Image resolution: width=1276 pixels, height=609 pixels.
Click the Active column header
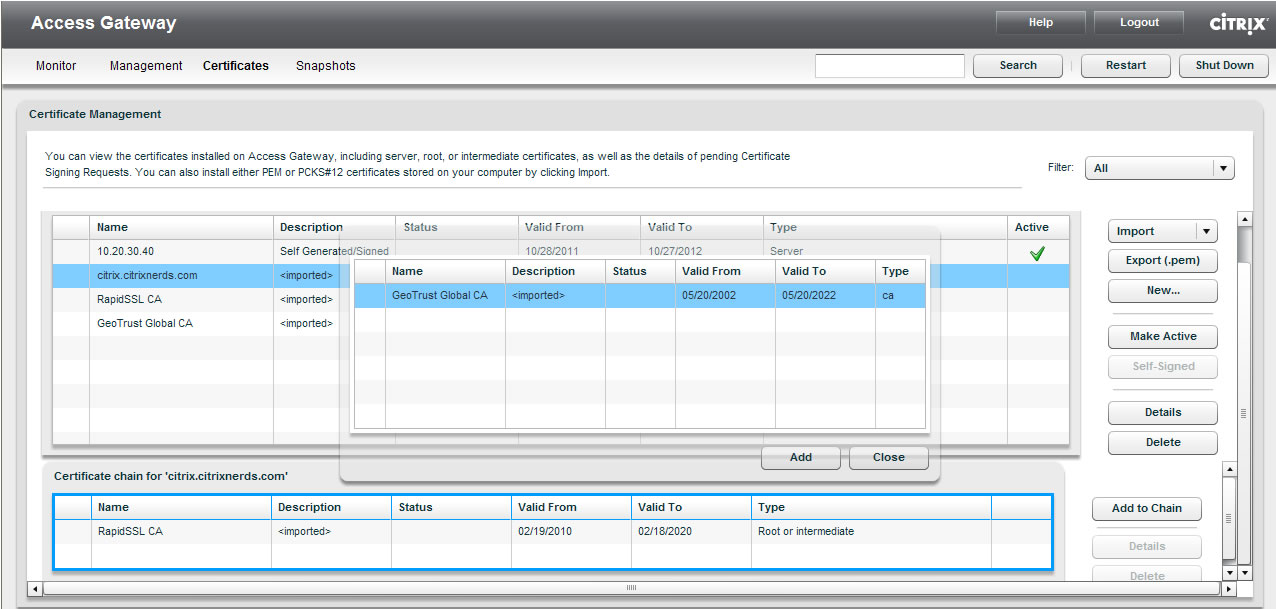1038,227
